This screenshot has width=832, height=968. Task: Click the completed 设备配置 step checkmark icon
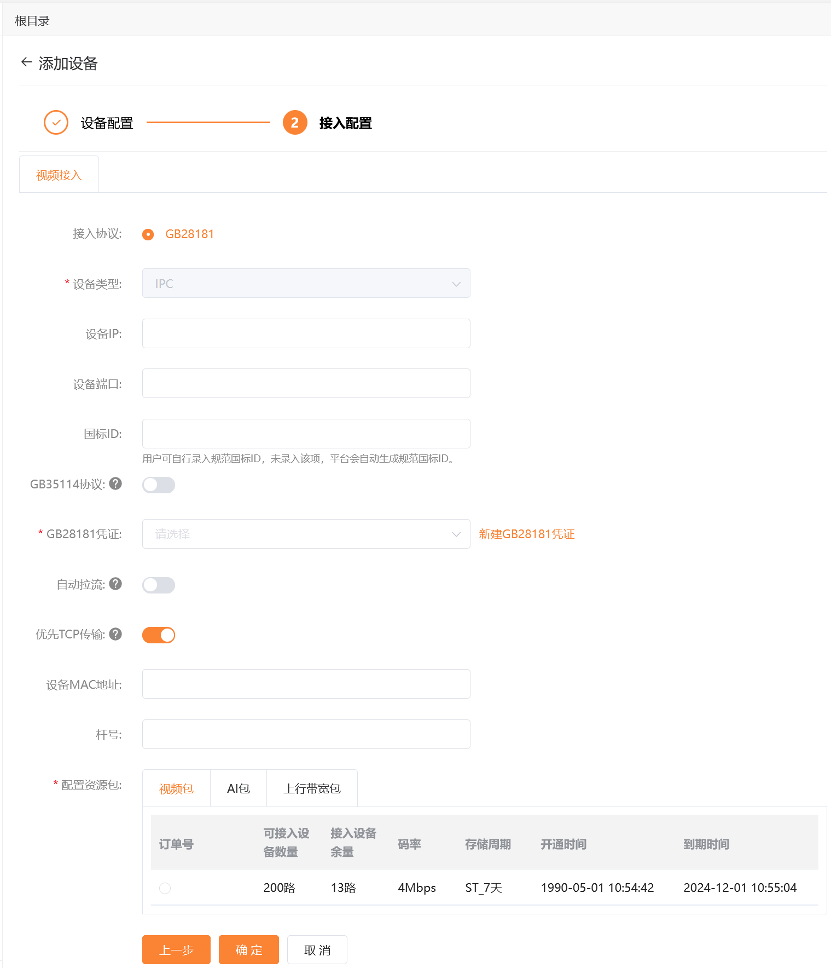[56, 123]
